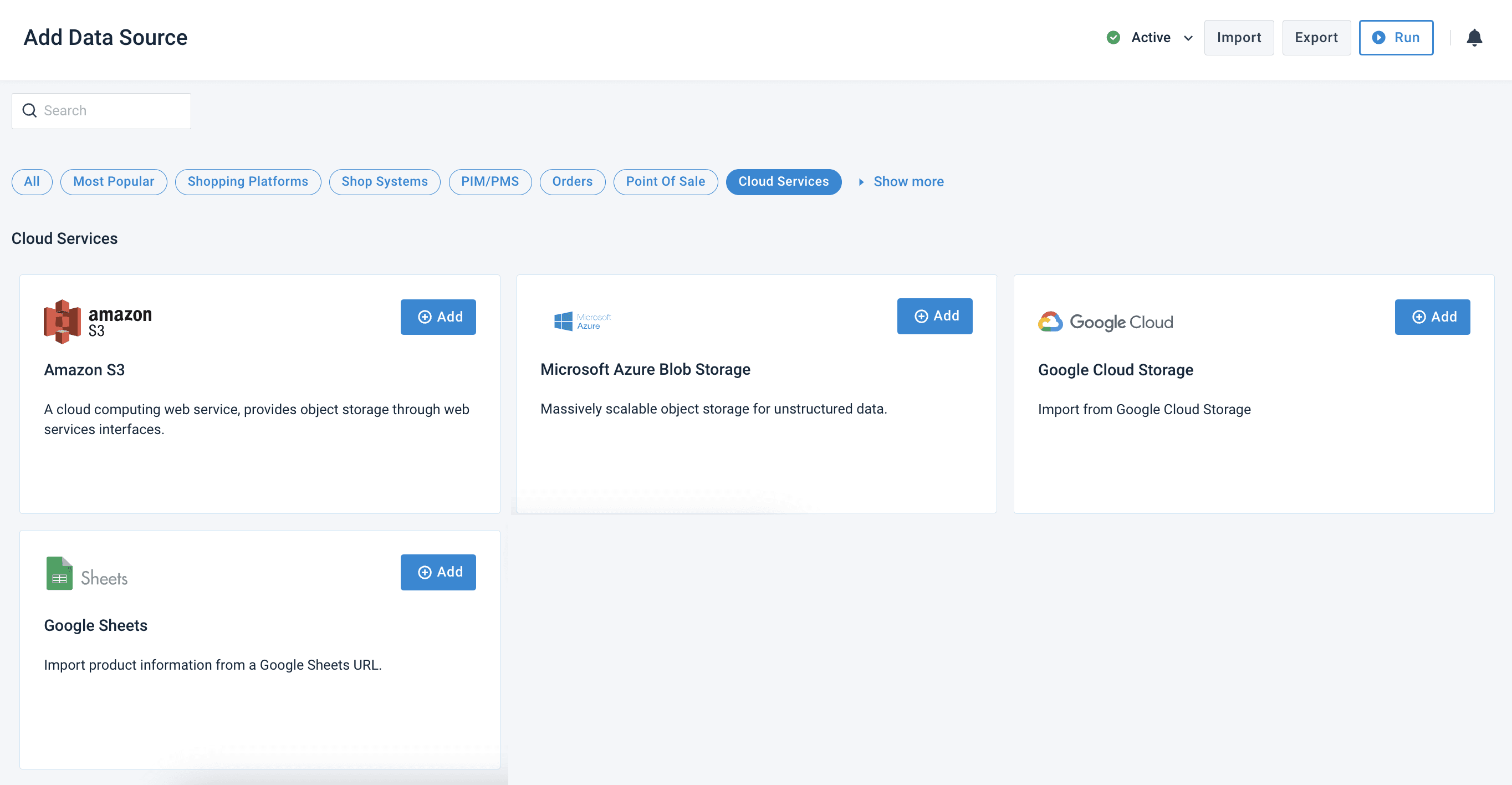This screenshot has width=1512, height=785.
Task: Click the notification bell icon
Action: (1474, 38)
